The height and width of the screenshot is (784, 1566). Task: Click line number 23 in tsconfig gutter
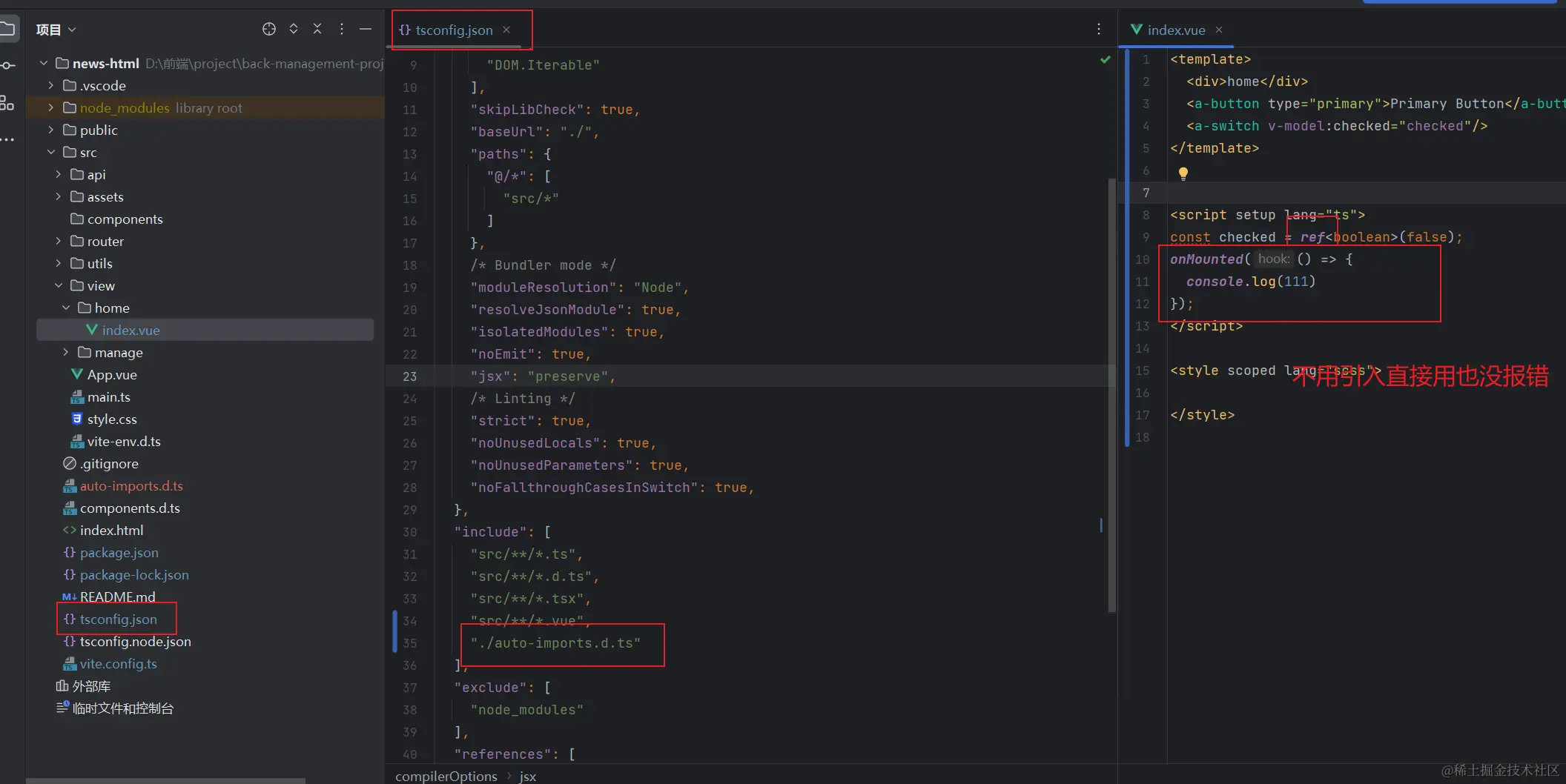click(409, 376)
